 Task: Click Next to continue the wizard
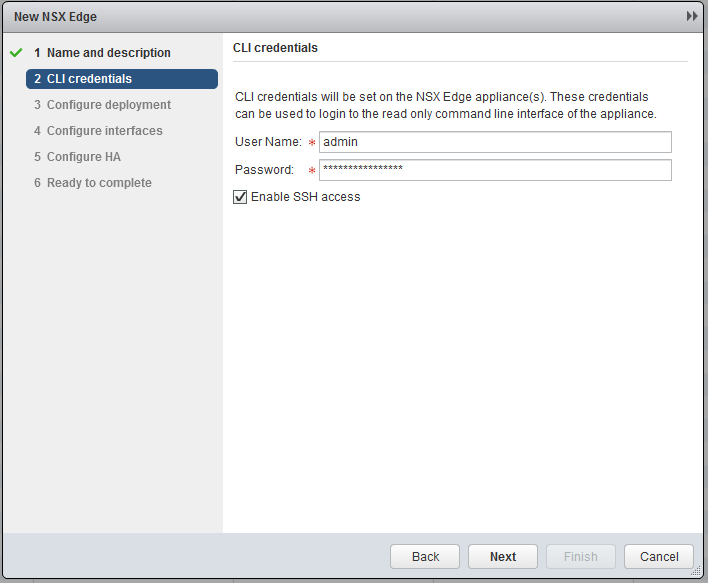pyautogui.click(x=503, y=557)
